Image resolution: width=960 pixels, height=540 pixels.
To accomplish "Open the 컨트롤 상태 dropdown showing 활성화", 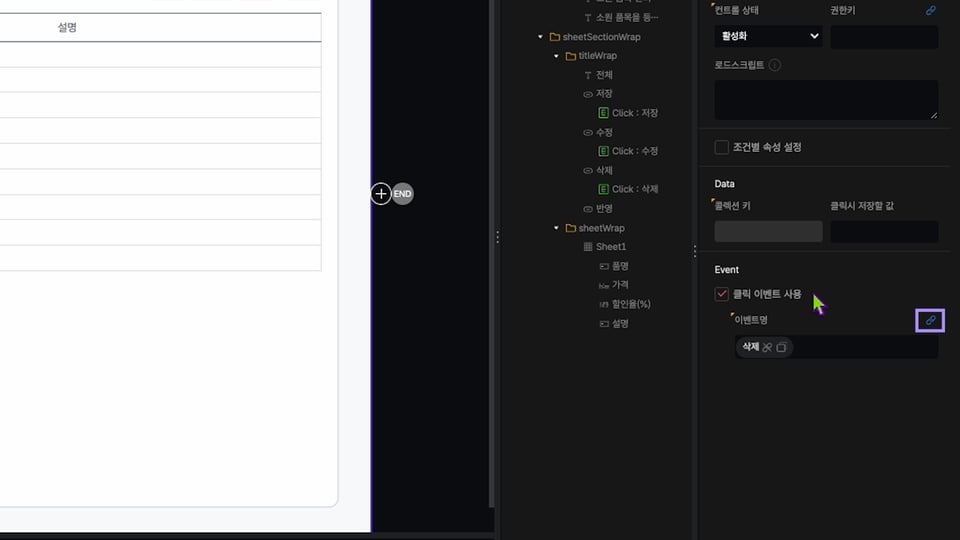I will [x=768, y=36].
